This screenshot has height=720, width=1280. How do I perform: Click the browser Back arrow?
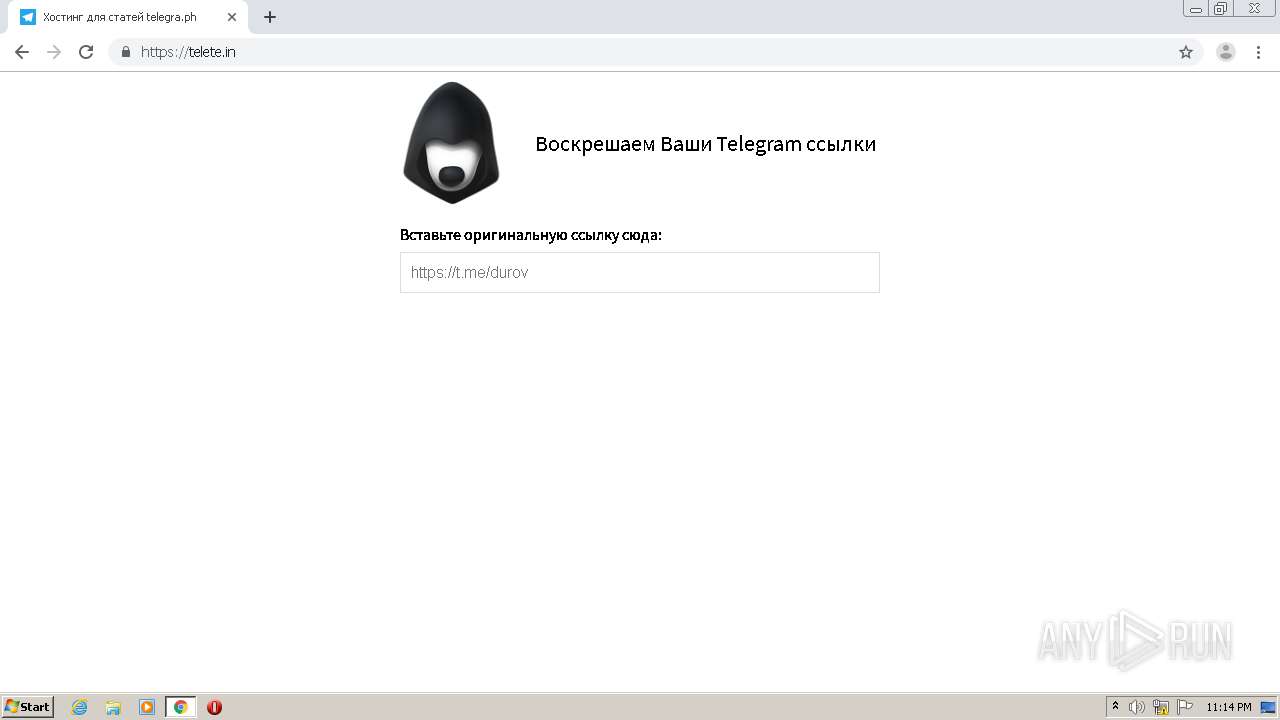coord(21,52)
